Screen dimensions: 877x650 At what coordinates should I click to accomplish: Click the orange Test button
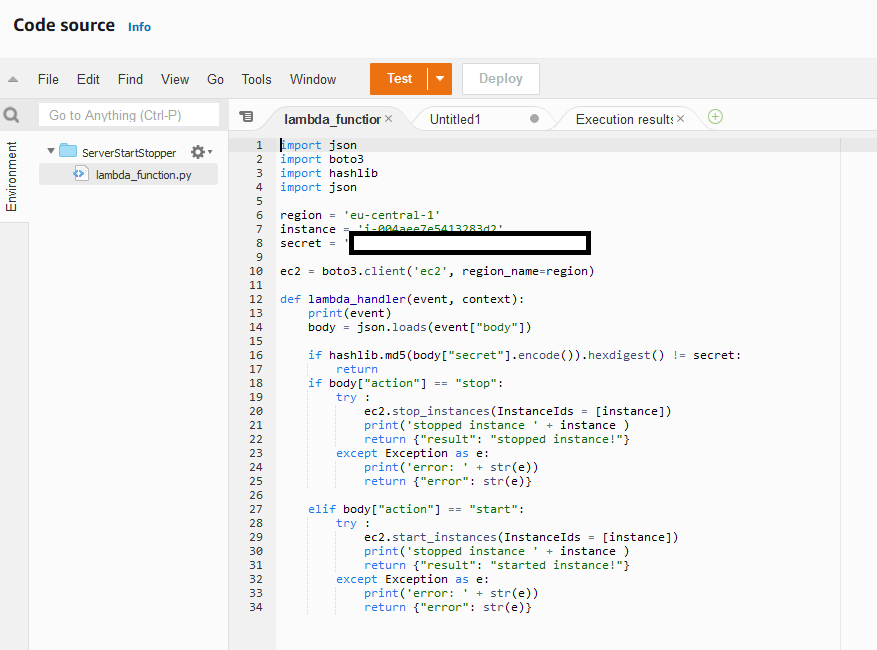tap(399, 79)
